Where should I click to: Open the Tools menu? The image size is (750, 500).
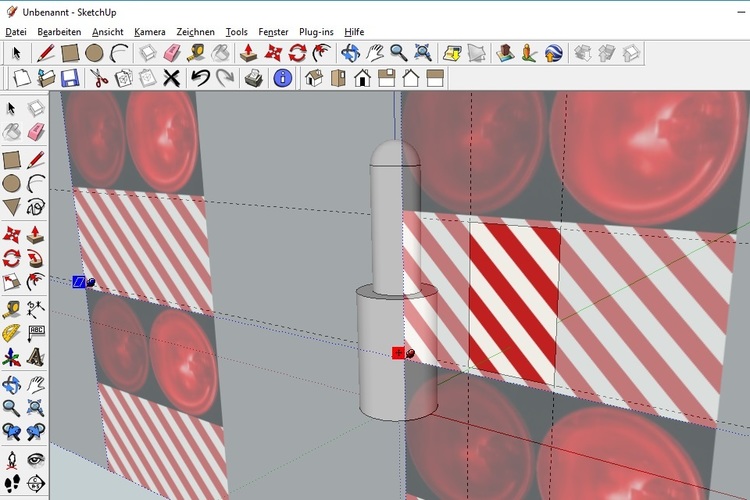236,32
